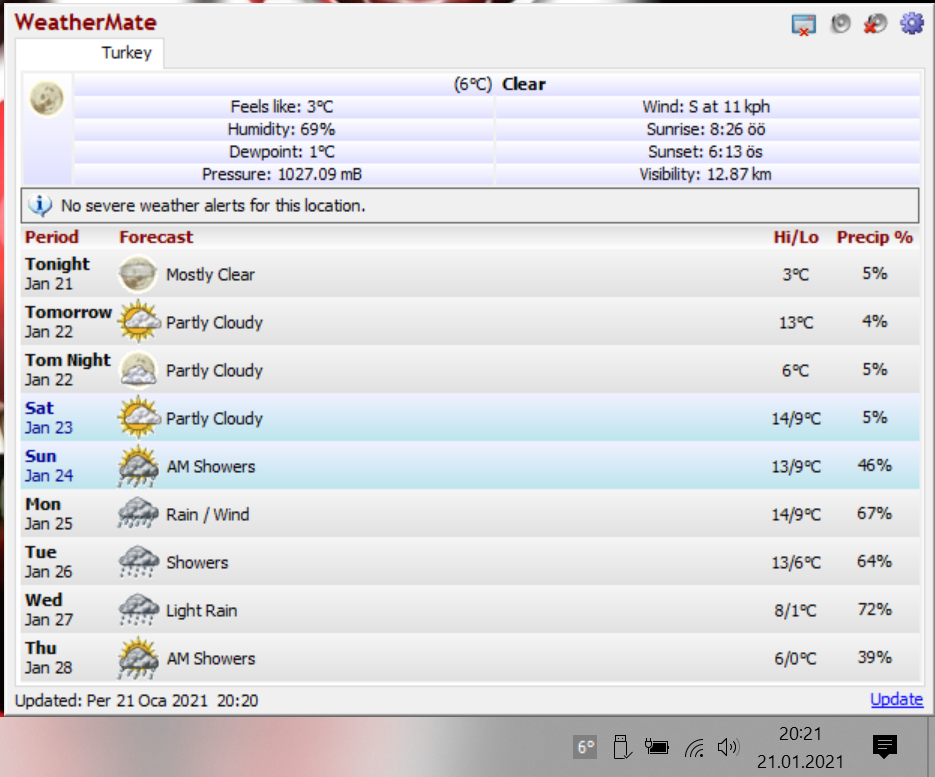The image size is (935, 777).
Task: Select the Wed Jan 27 period
Action: click(x=49, y=609)
